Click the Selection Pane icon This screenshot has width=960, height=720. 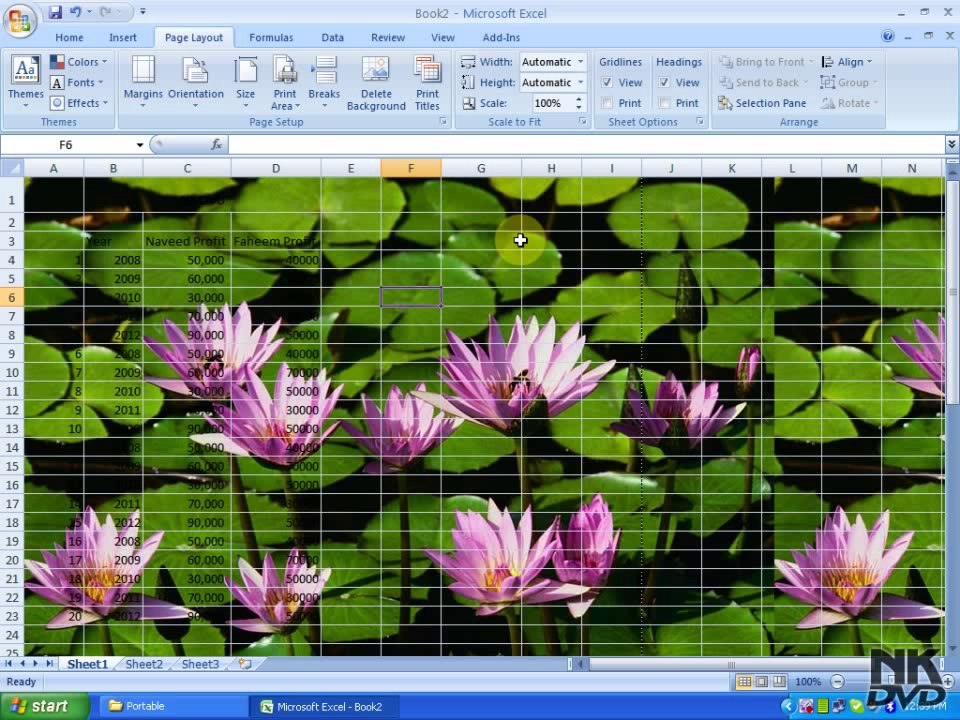click(x=762, y=103)
